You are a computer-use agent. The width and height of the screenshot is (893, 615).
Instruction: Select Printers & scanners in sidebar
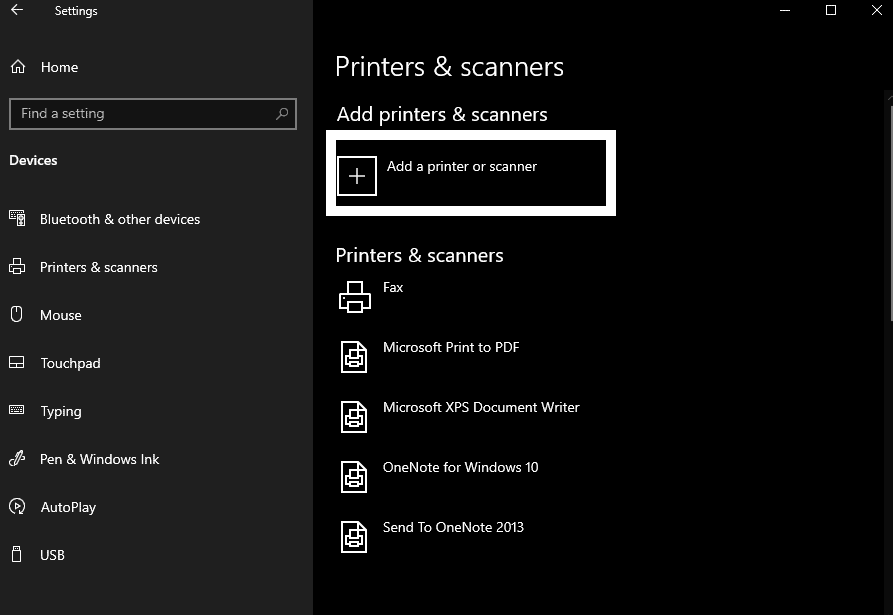click(x=99, y=267)
